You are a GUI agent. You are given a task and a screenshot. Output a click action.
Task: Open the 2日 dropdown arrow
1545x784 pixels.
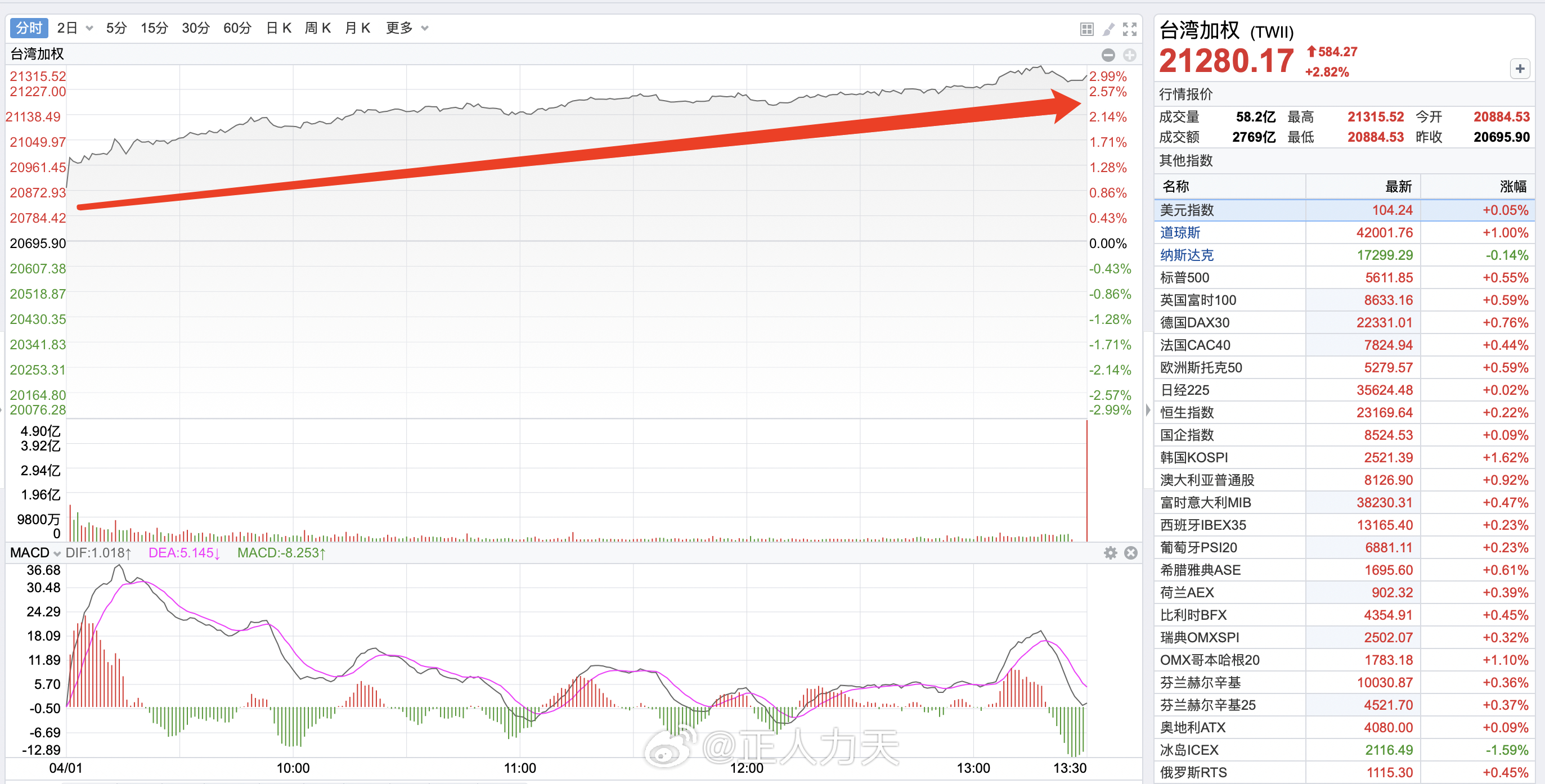[89, 28]
